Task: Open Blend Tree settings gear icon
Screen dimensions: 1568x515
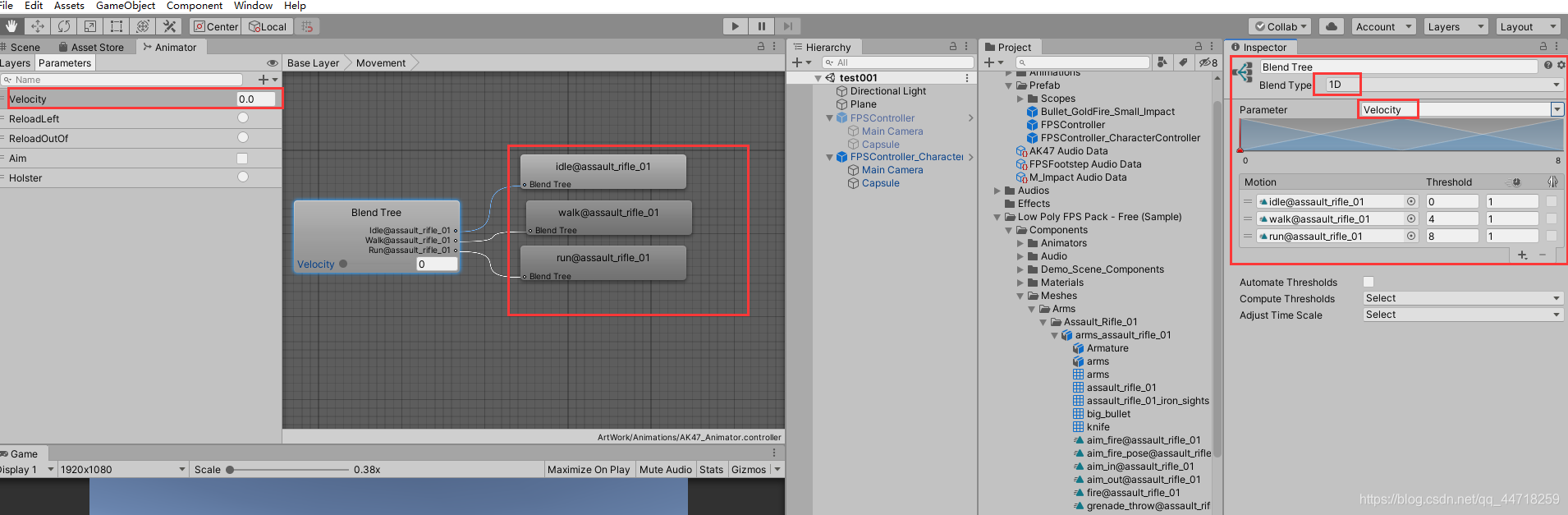Action: tap(1561, 65)
